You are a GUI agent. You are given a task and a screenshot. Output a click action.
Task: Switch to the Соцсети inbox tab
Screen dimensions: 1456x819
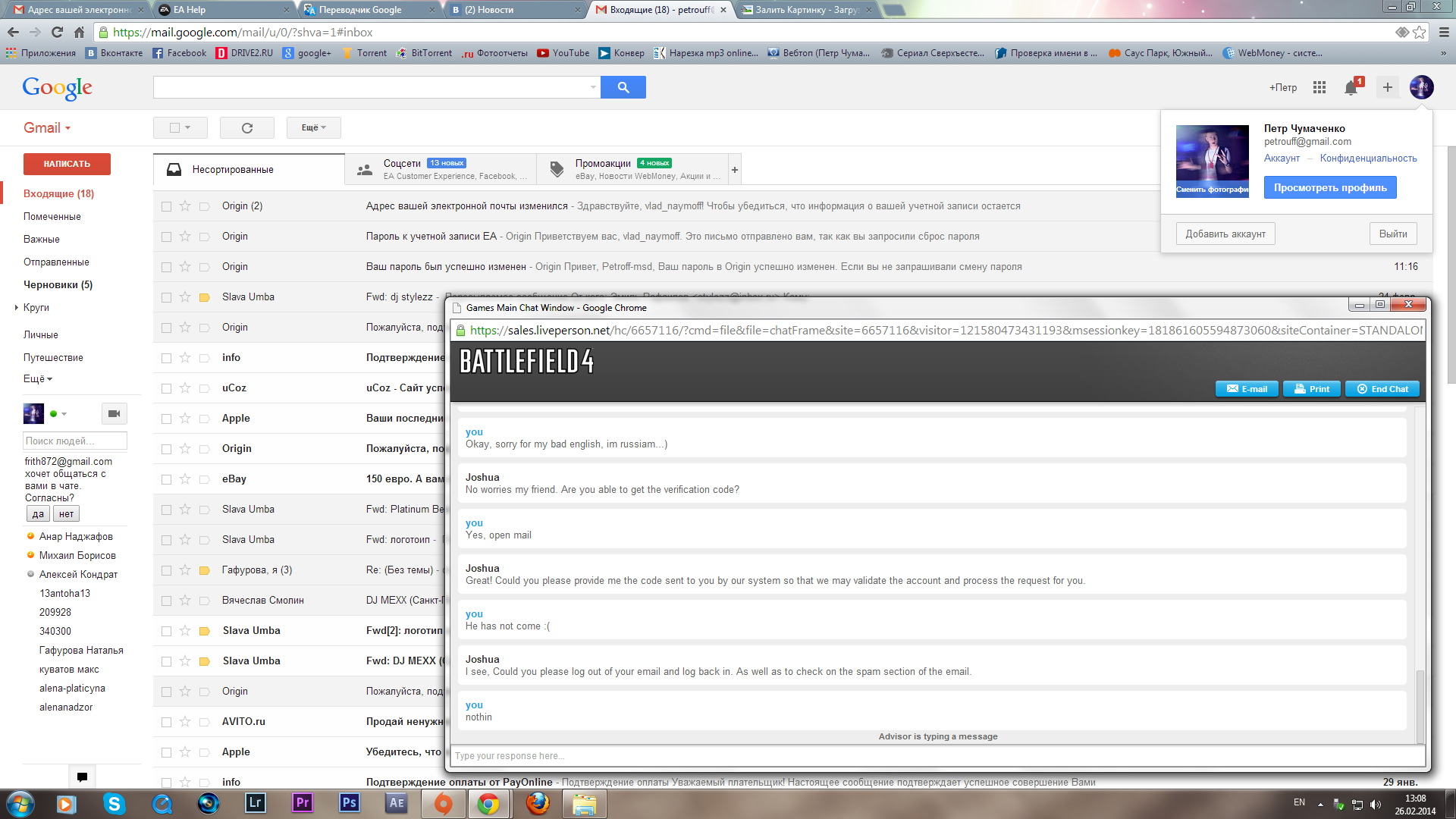[x=441, y=169]
